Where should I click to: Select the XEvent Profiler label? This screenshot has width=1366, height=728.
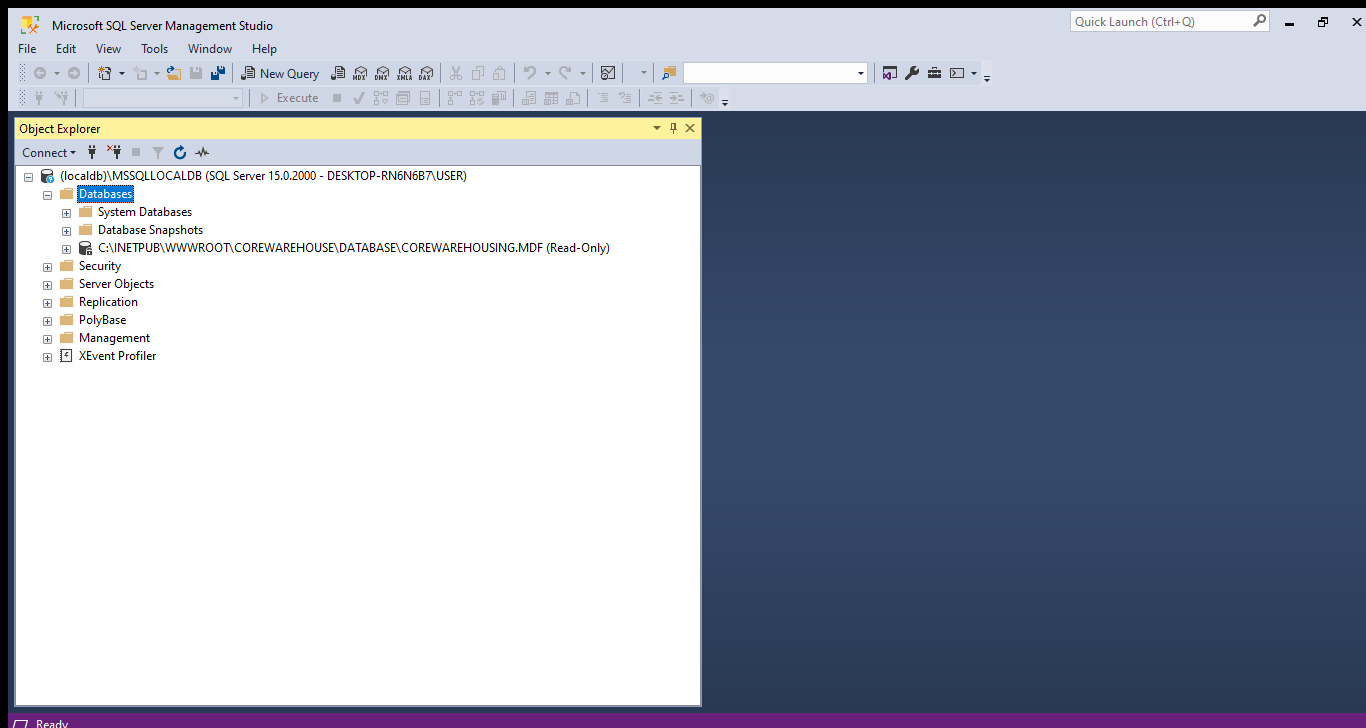point(118,356)
